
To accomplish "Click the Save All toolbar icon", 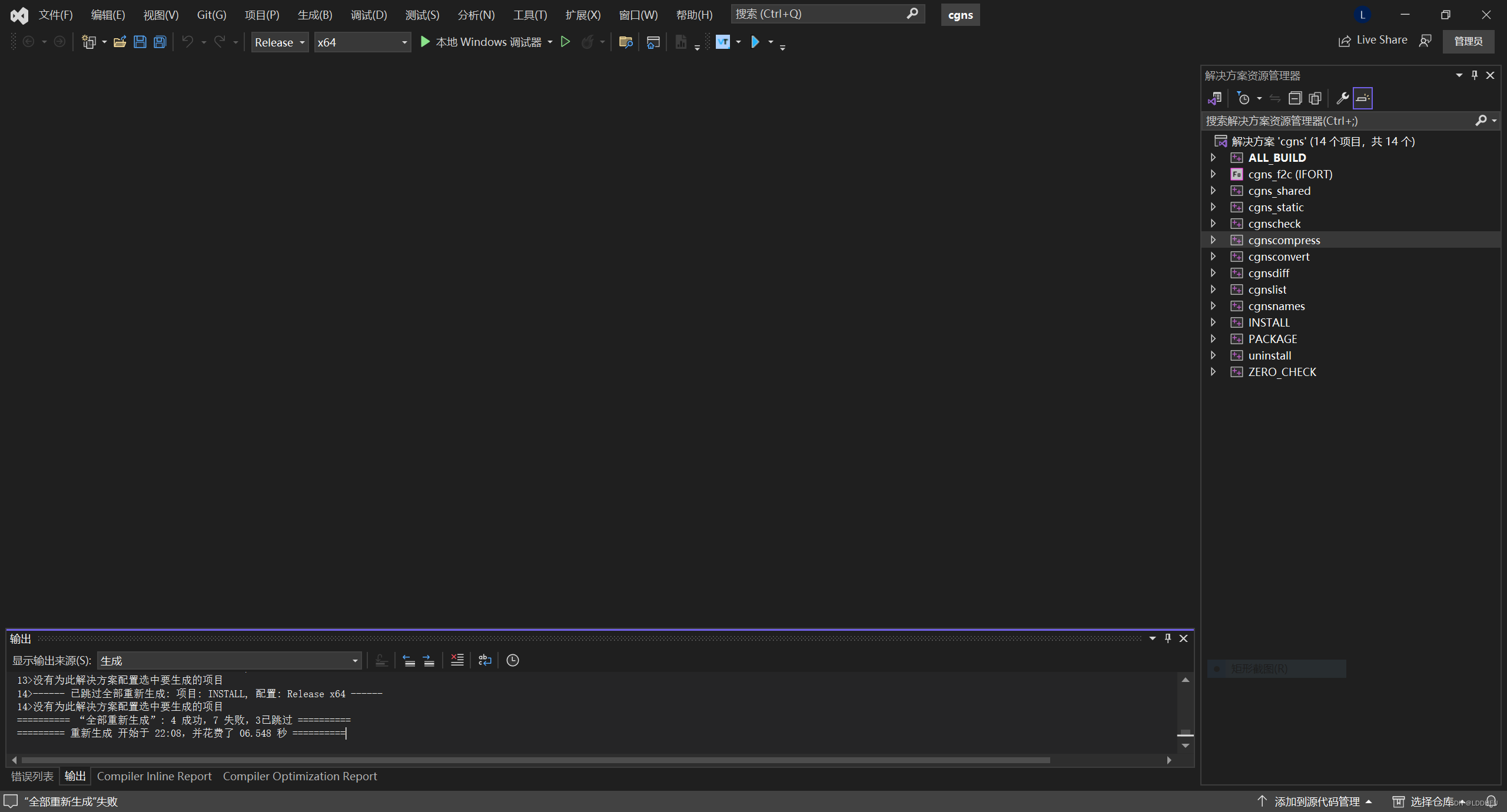I will point(160,42).
